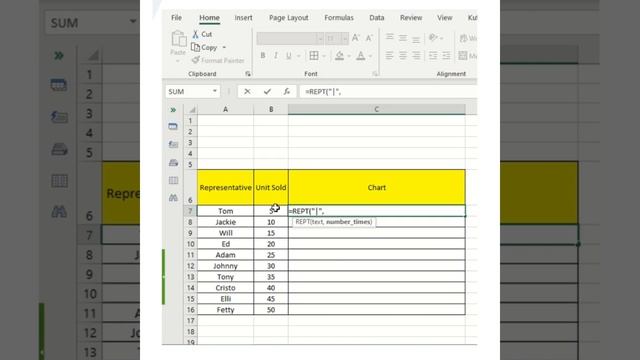The height and width of the screenshot is (360, 640).
Task: Open Font group dialog launcher
Action: click(375, 74)
